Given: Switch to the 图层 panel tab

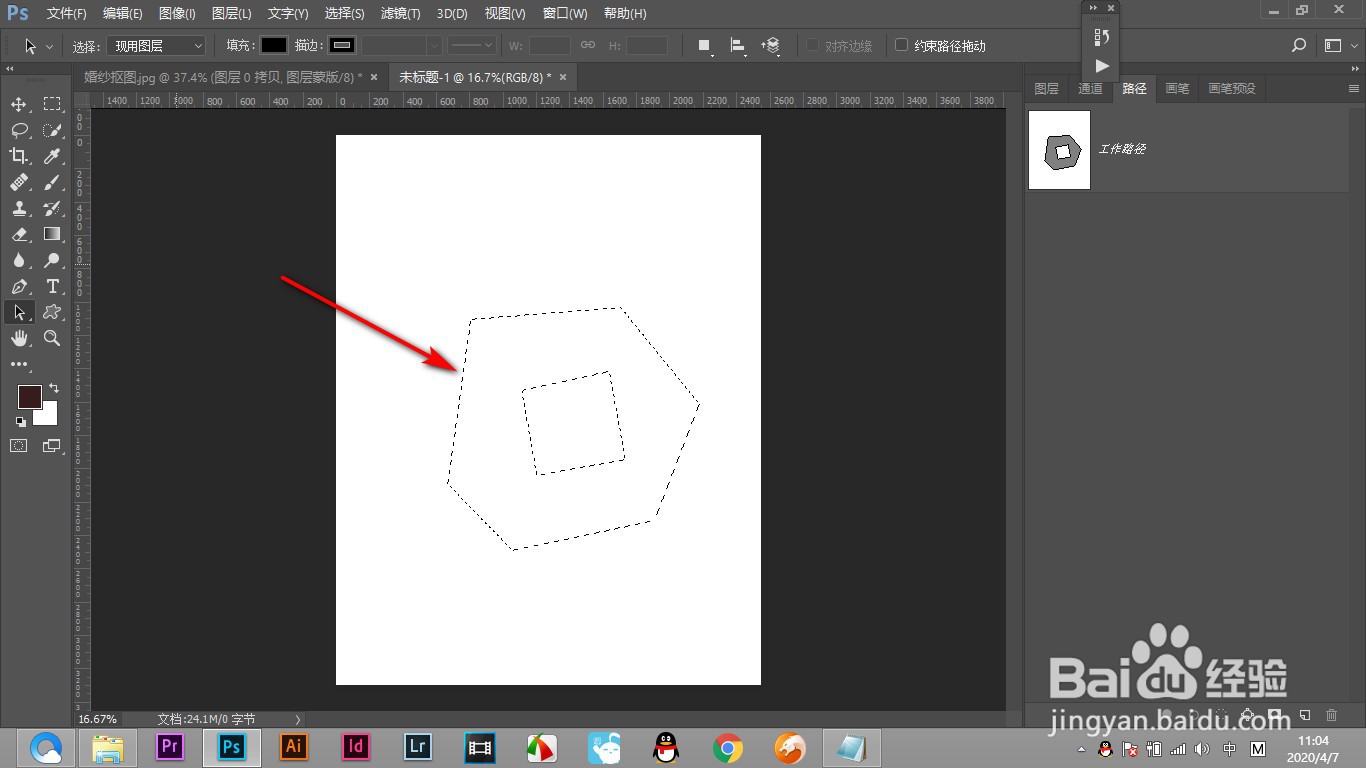Looking at the screenshot, I should click(x=1046, y=88).
